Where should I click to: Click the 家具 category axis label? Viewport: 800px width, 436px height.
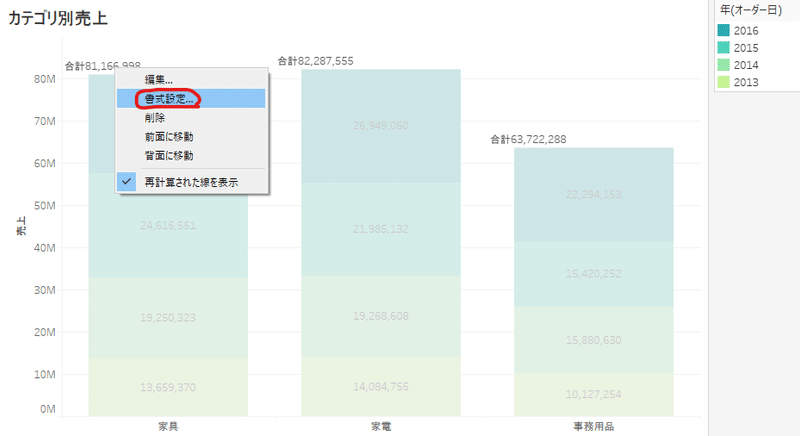coord(168,426)
